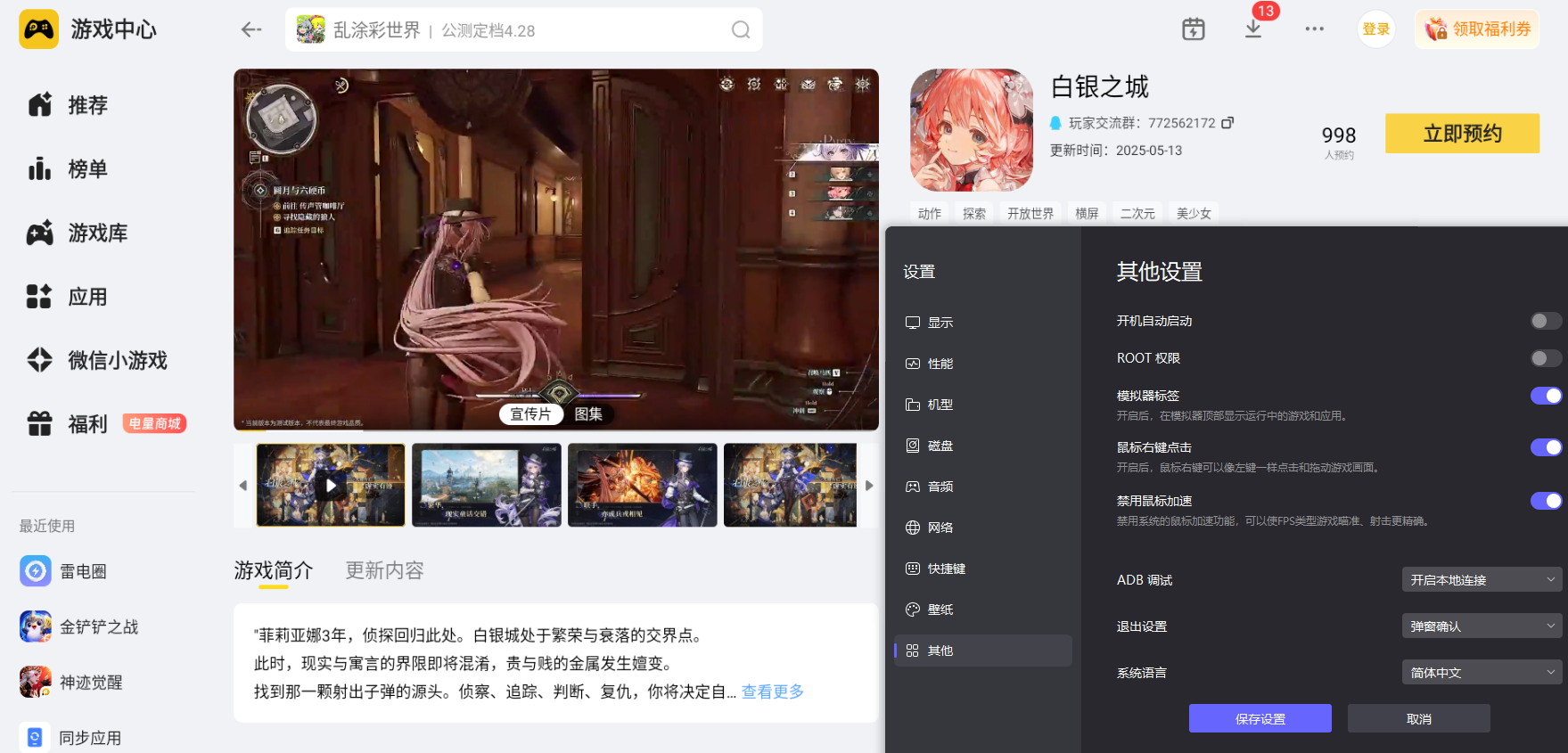Image resolution: width=1568 pixels, height=753 pixels.
Task: Toggle 模拟器标签 switch
Action: (1546, 396)
